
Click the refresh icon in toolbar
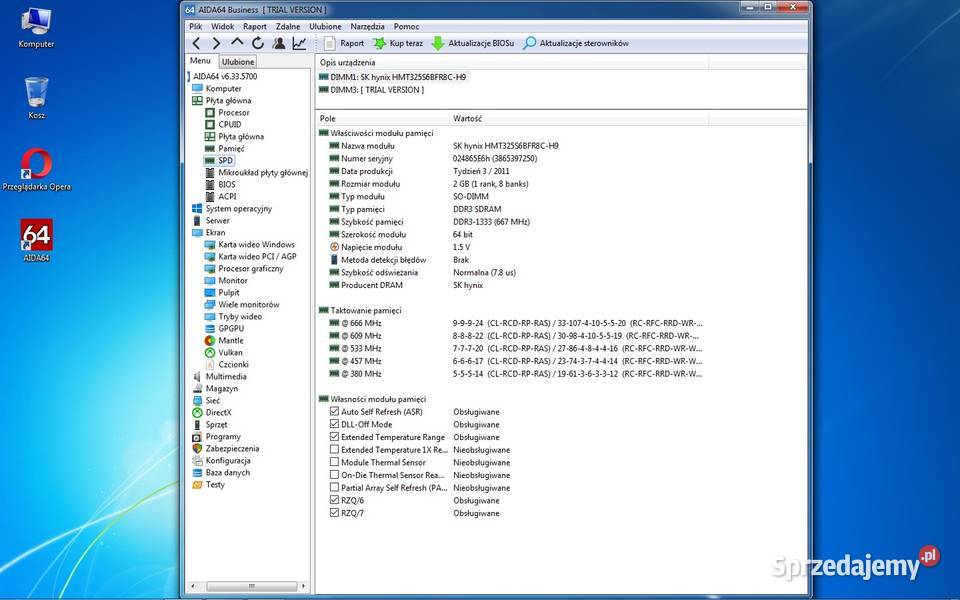[258, 43]
